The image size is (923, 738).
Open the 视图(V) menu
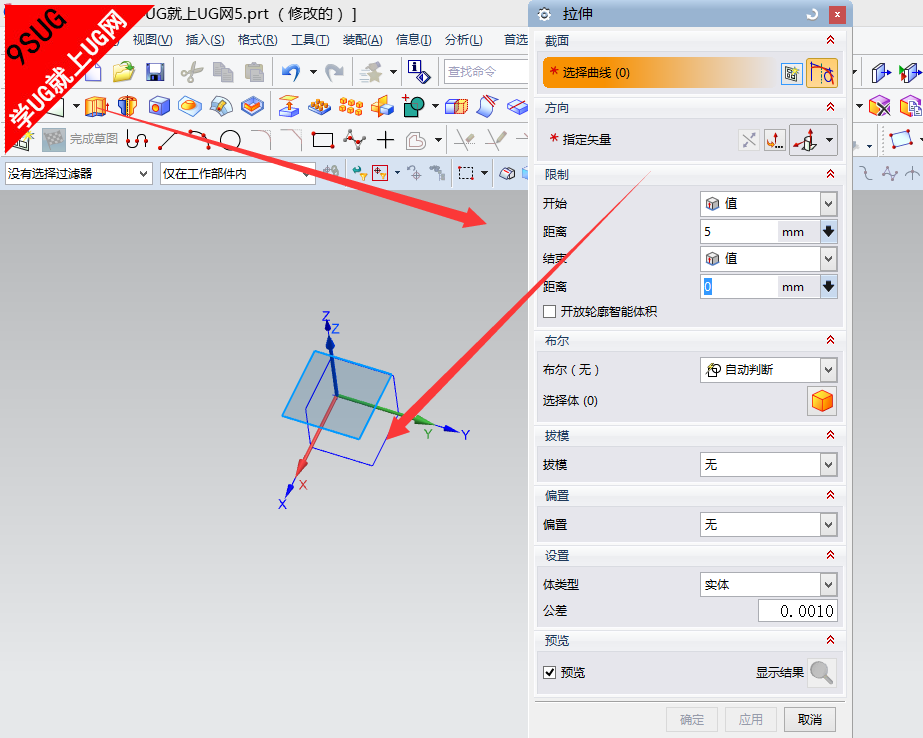(x=152, y=39)
